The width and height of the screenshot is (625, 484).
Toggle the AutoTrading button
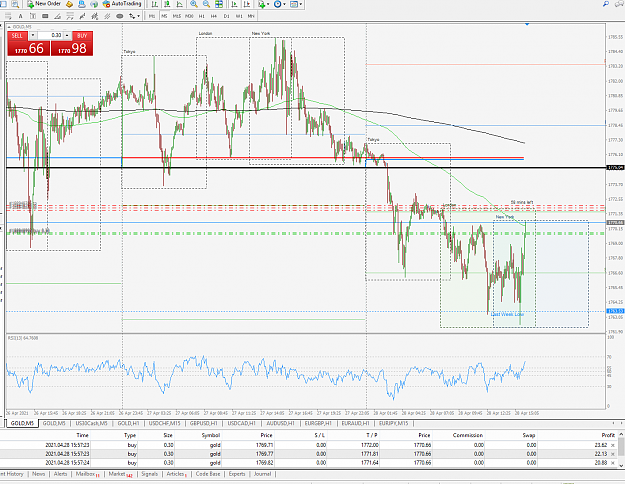(x=122, y=4)
